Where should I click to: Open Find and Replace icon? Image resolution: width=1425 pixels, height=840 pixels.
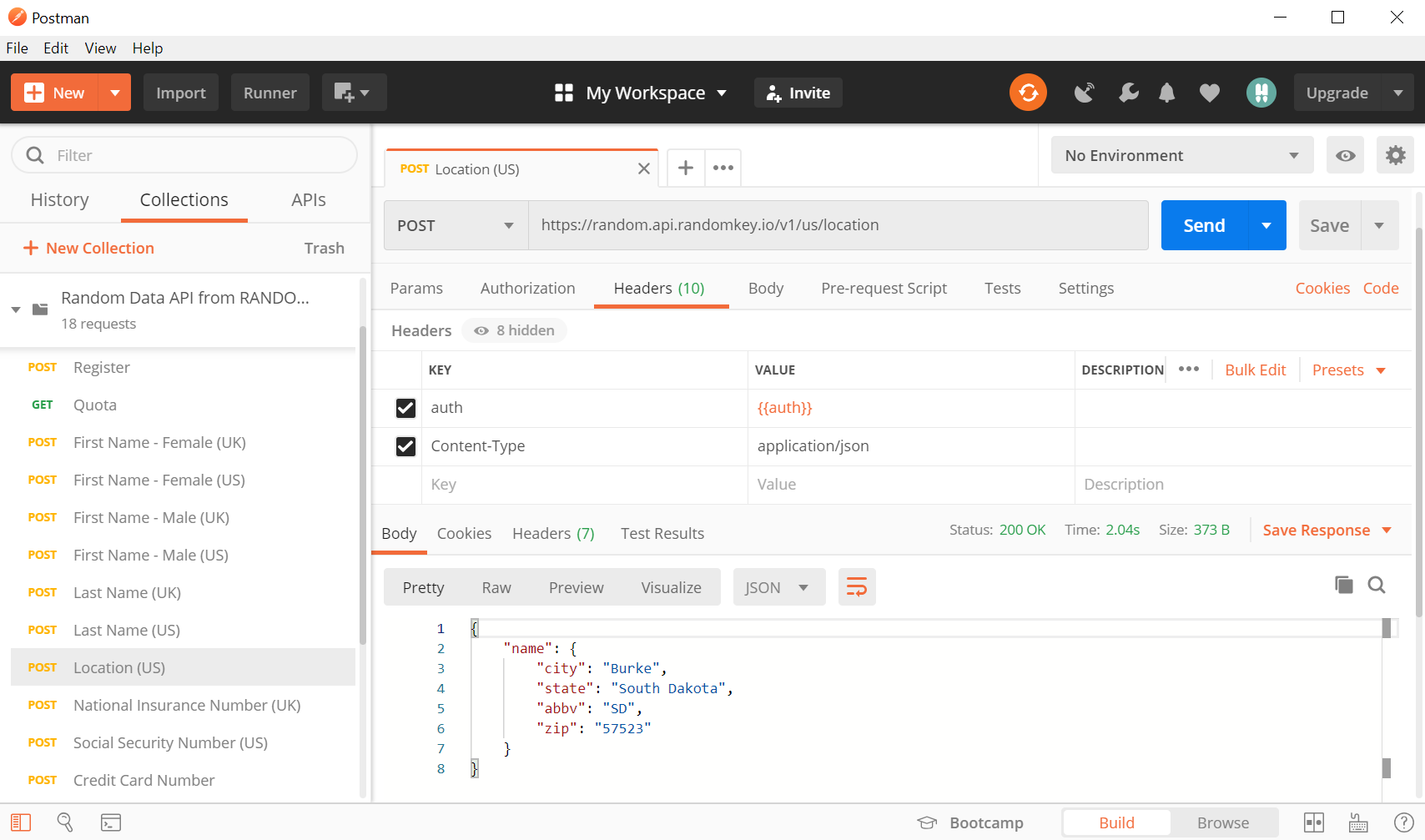pyautogui.click(x=65, y=822)
